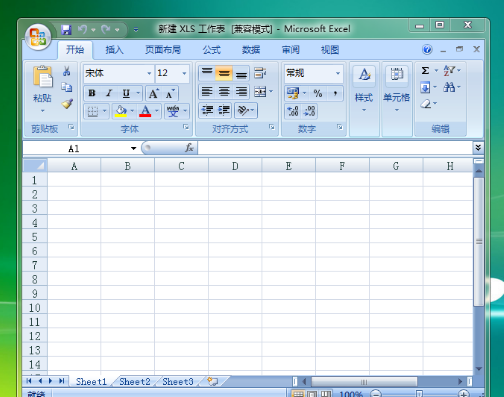Image resolution: width=504 pixels, height=397 pixels.
Task: Increase decimal places
Action: tap(293, 111)
